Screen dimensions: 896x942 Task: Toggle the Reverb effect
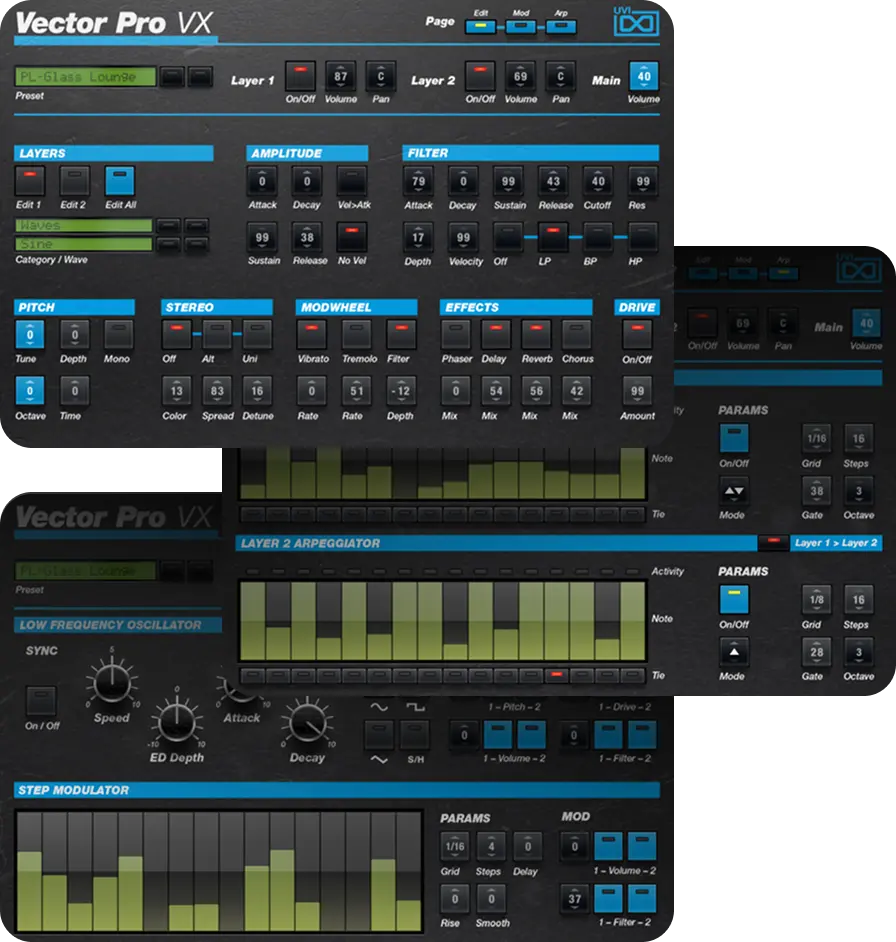536,335
